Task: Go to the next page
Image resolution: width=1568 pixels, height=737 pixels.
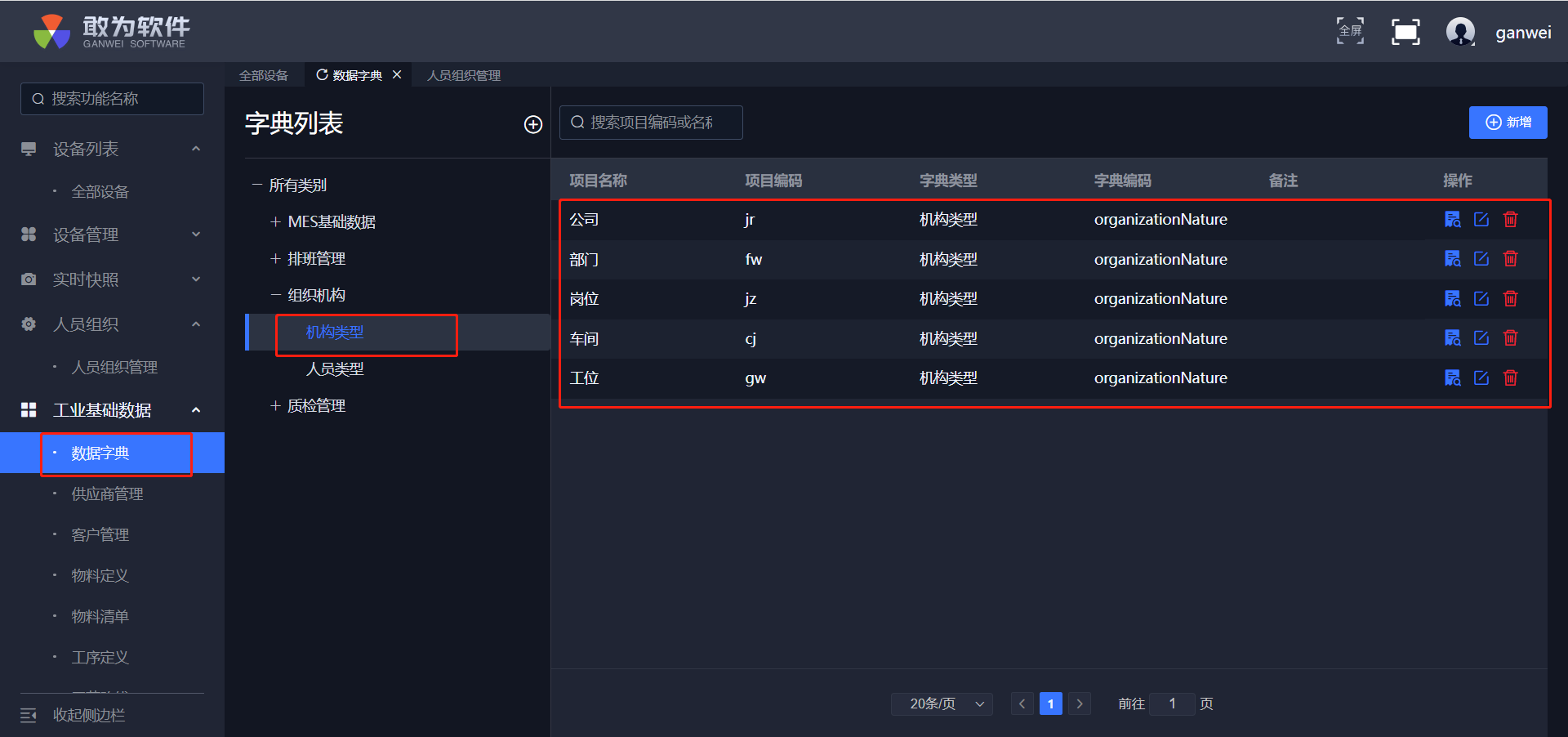Action: 1080,703
